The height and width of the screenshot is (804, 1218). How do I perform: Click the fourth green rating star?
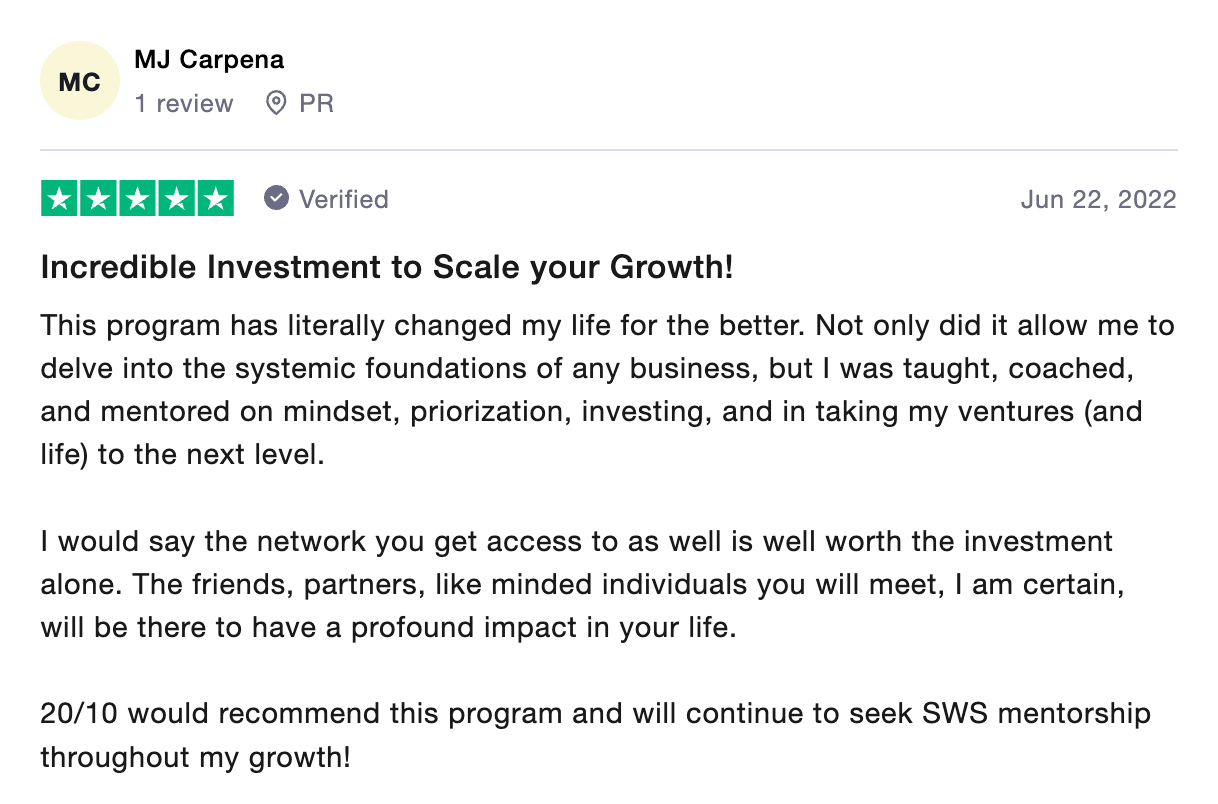(x=176, y=199)
